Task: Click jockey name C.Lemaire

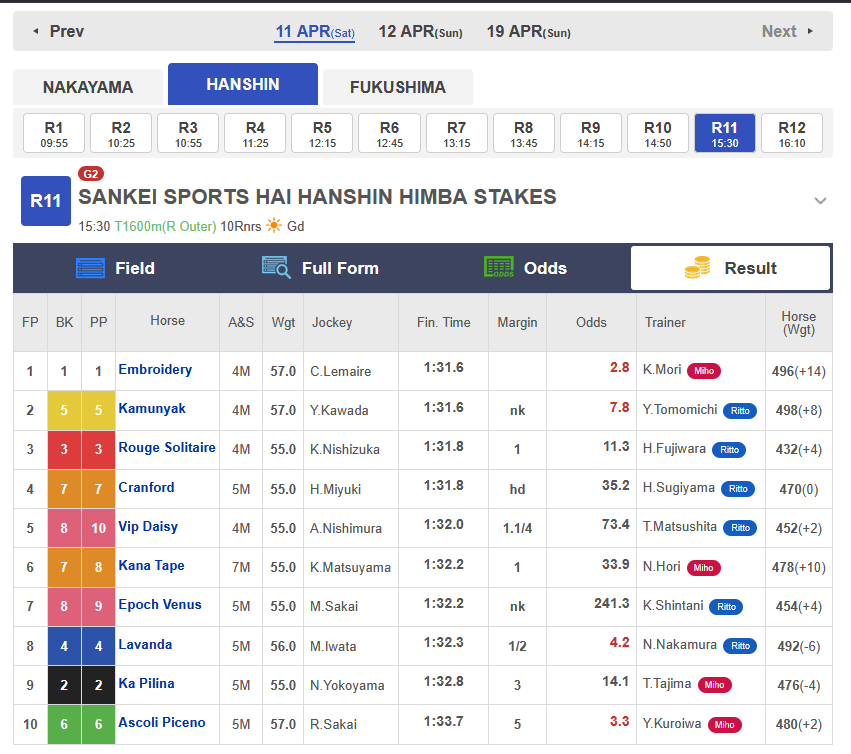Action: click(x=341, y=371)
